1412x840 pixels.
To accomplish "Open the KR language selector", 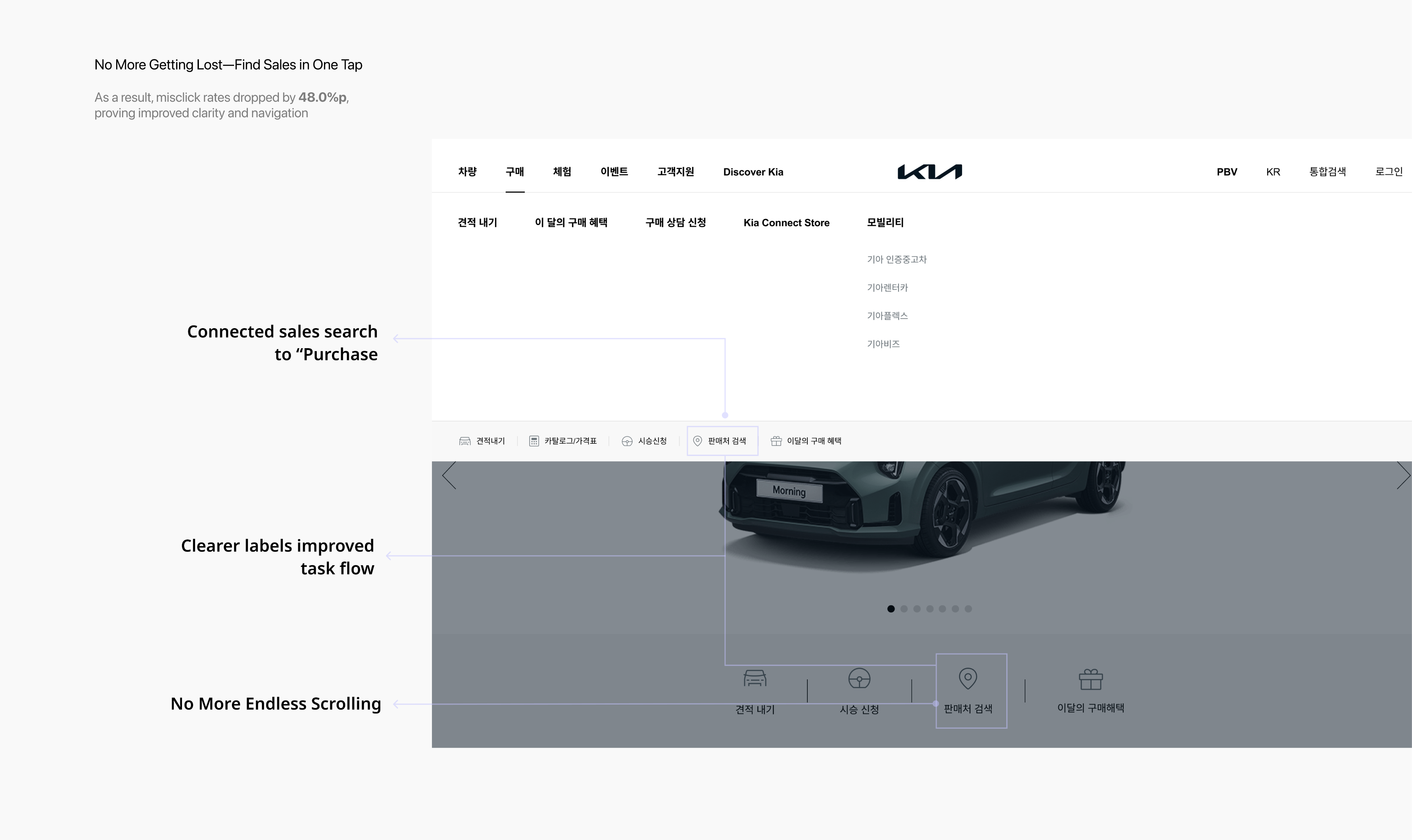I will 1273,172.
